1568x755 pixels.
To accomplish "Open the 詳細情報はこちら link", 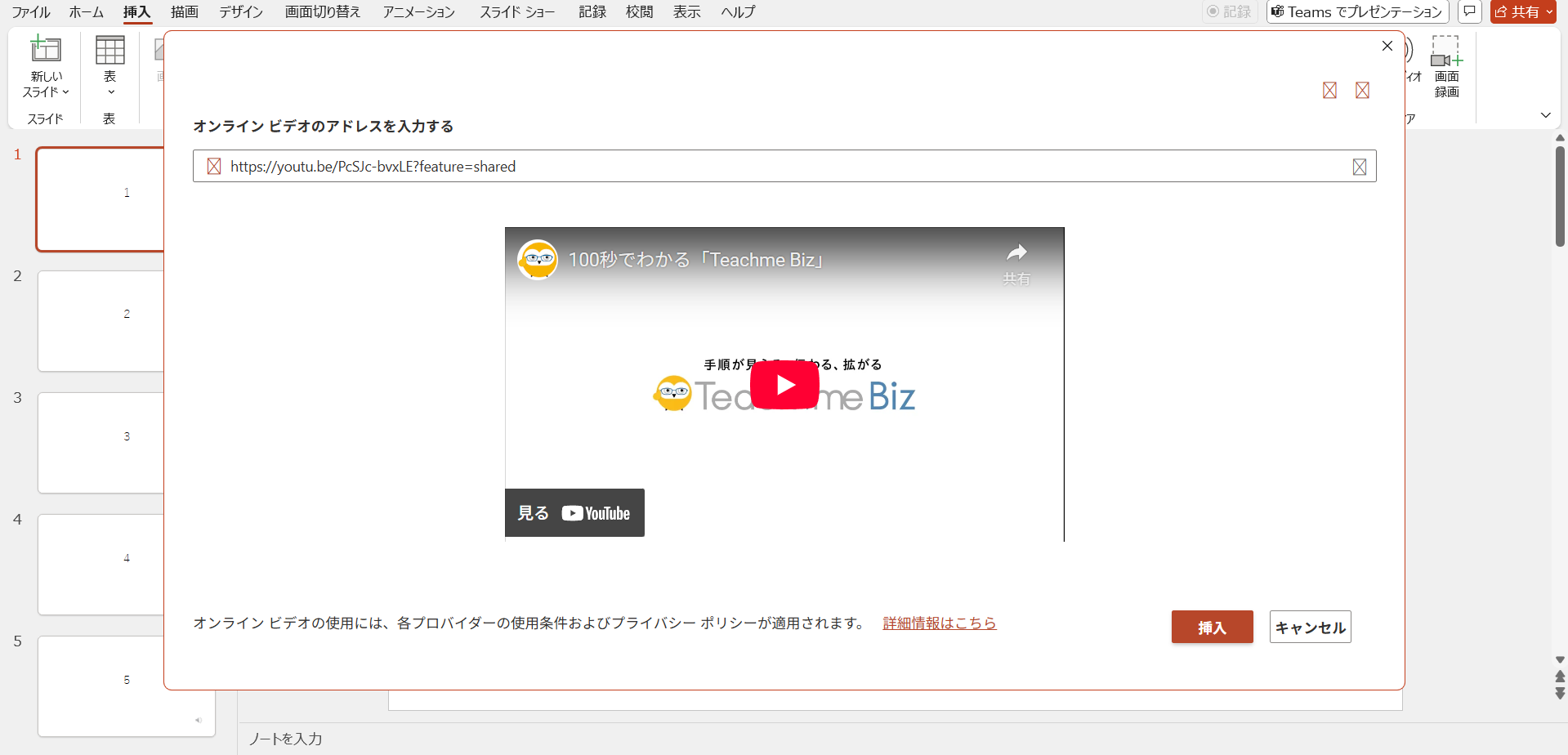I will [x=940, y=623].
